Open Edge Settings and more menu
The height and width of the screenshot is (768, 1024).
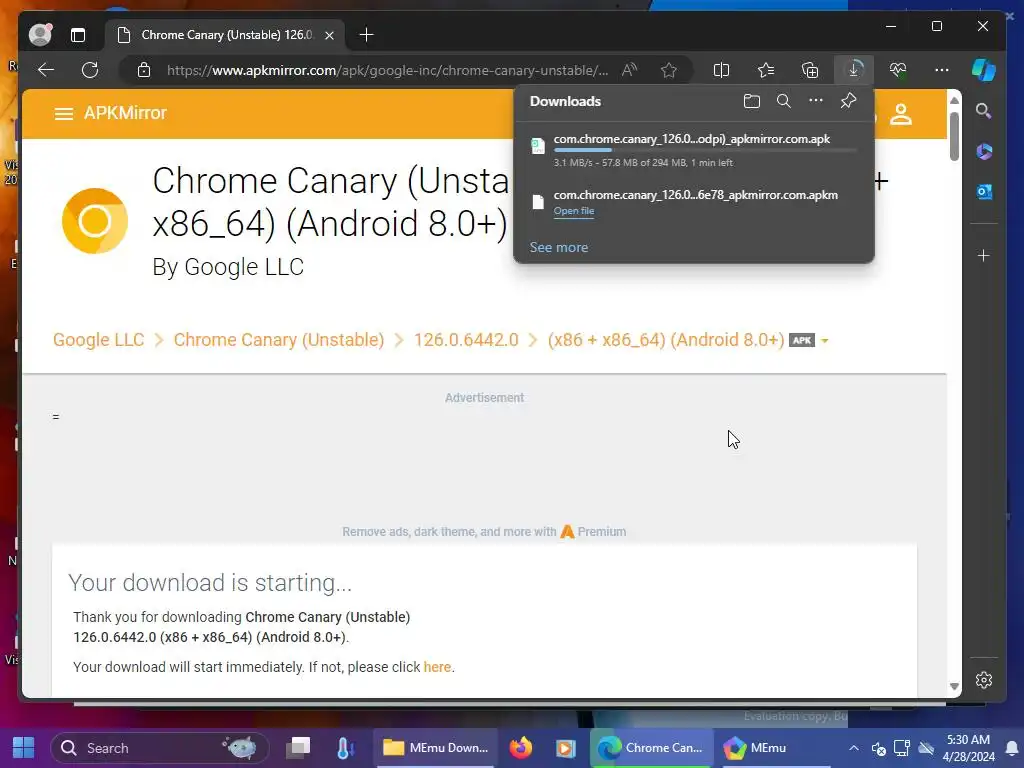(x=942, y=70)
